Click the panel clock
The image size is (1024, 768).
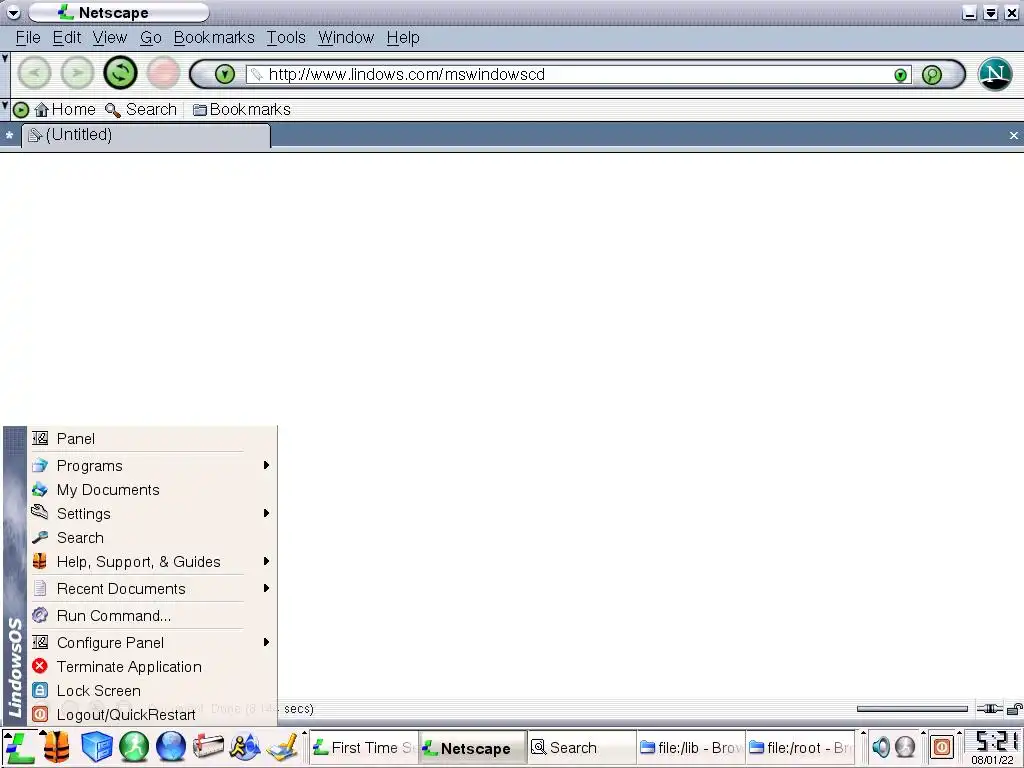(x=992, y=748)
